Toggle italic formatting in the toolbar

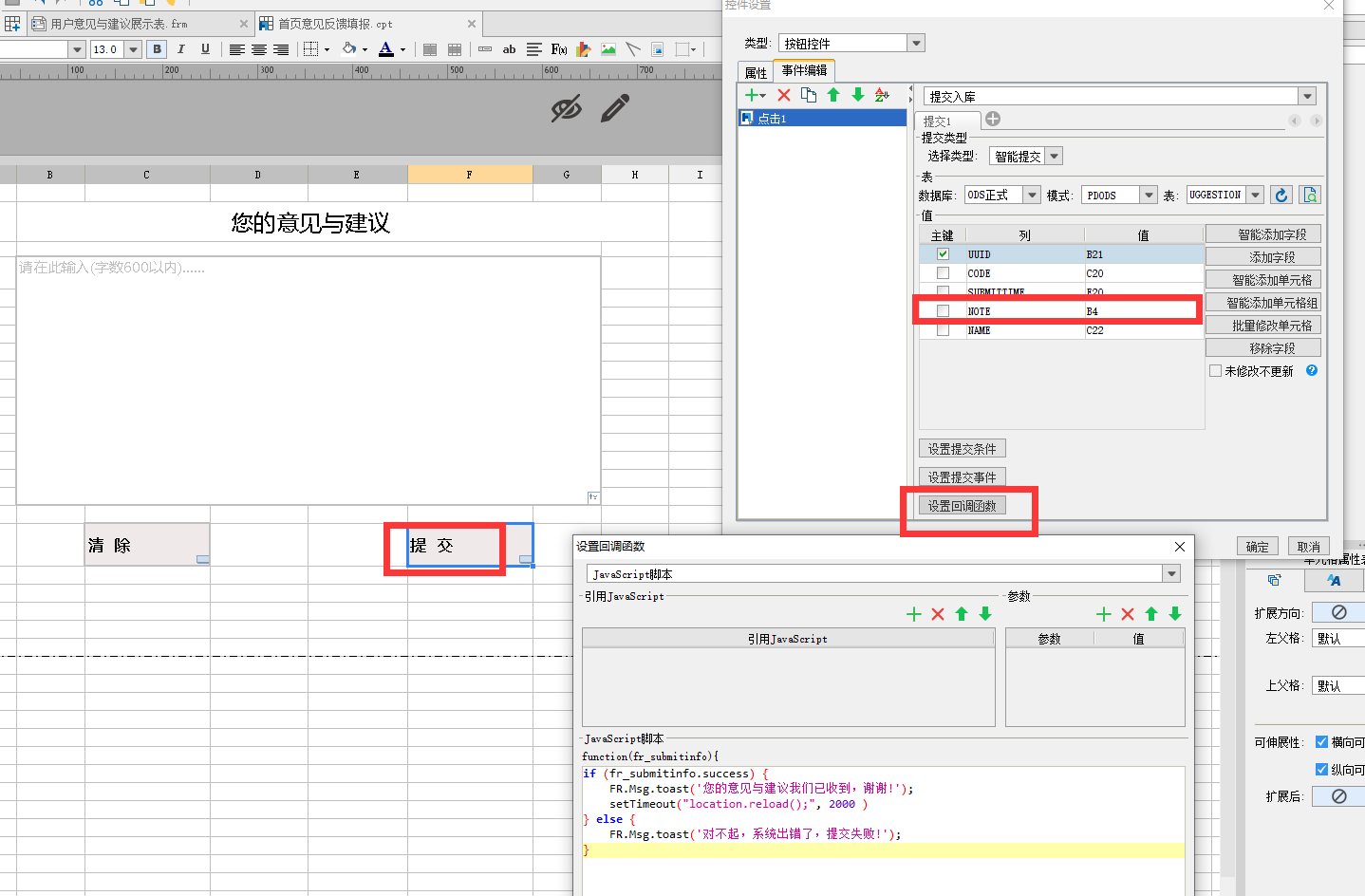point(181,49)
